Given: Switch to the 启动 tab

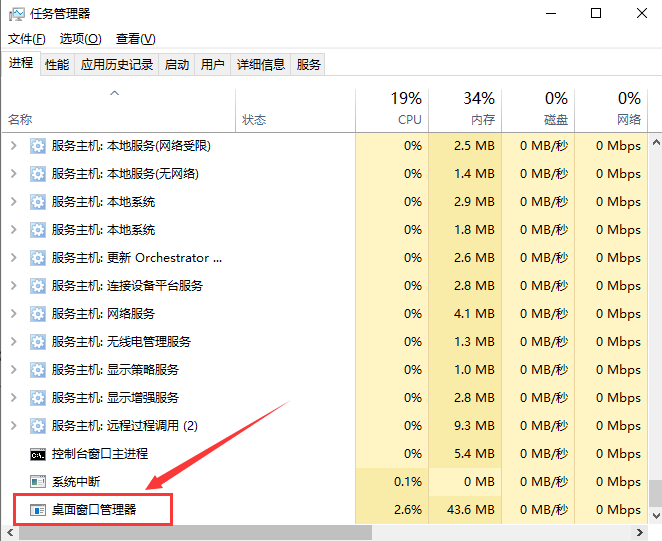Looking at the screenshot, I should [x=176, y=65].
